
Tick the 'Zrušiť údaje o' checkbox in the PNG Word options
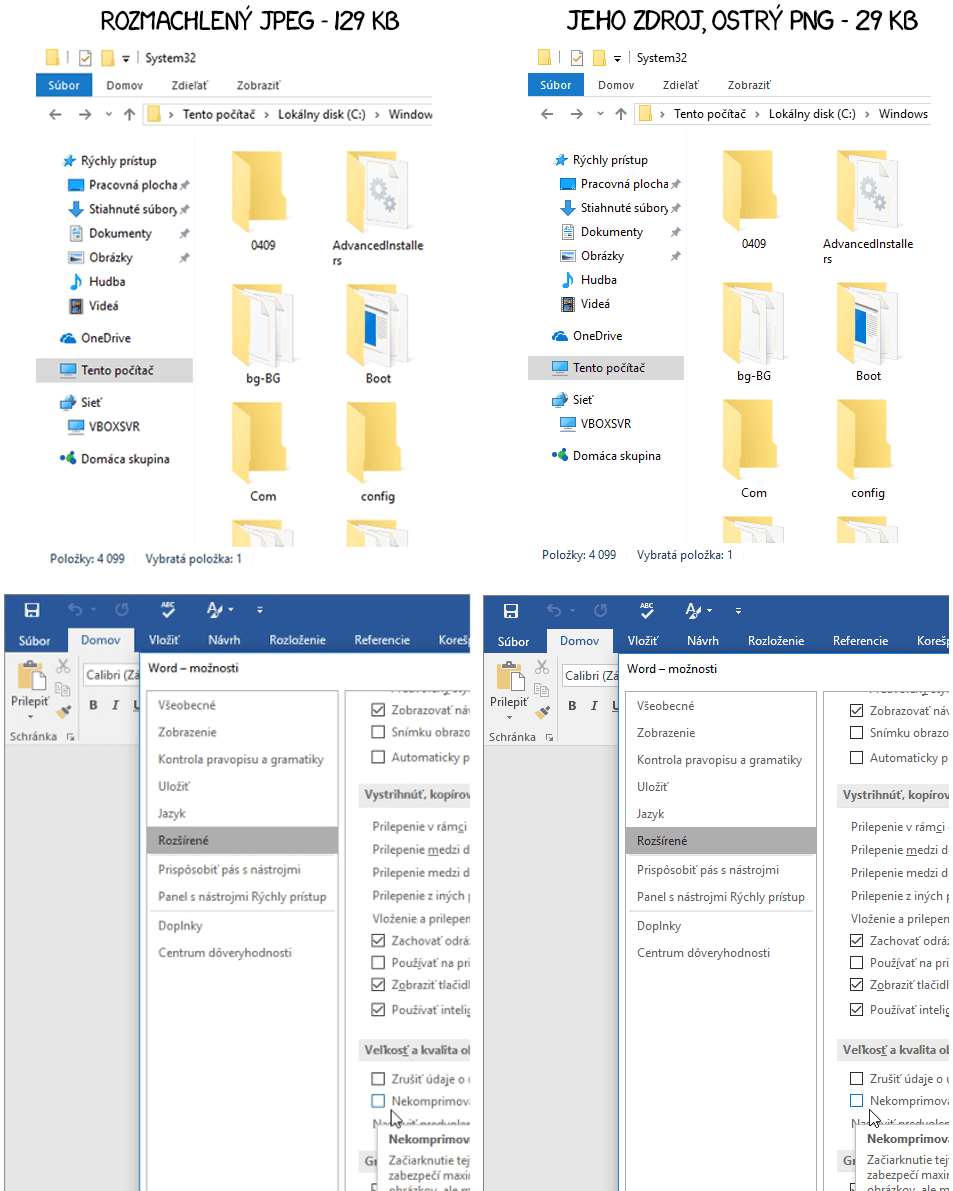point(856,1078)
